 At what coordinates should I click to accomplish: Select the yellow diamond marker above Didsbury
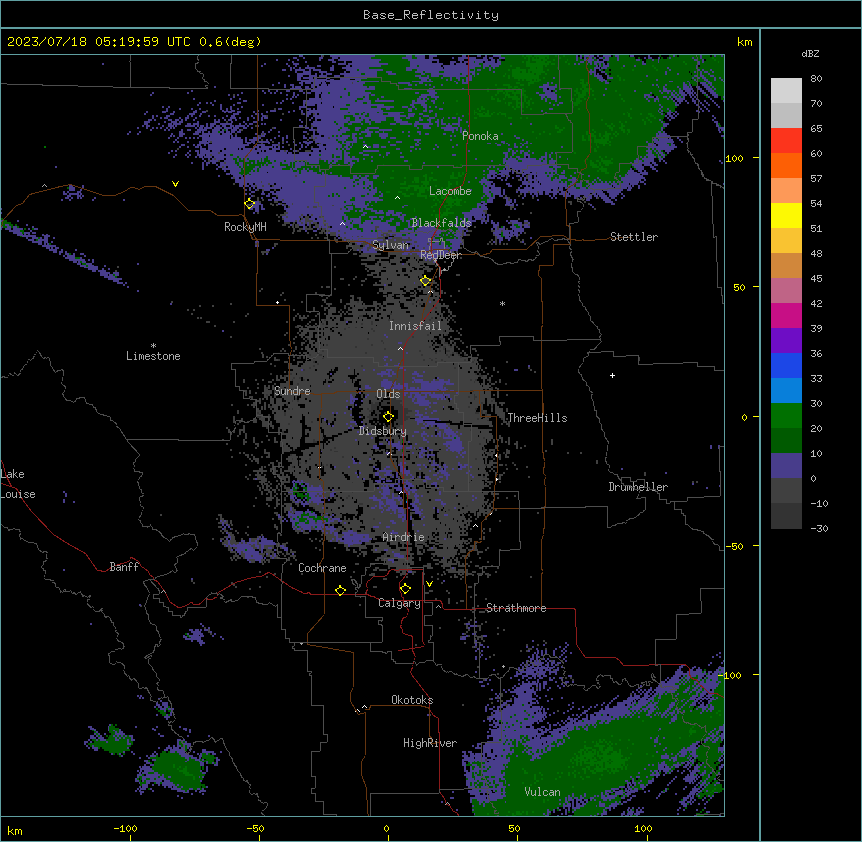pos(389,417)
